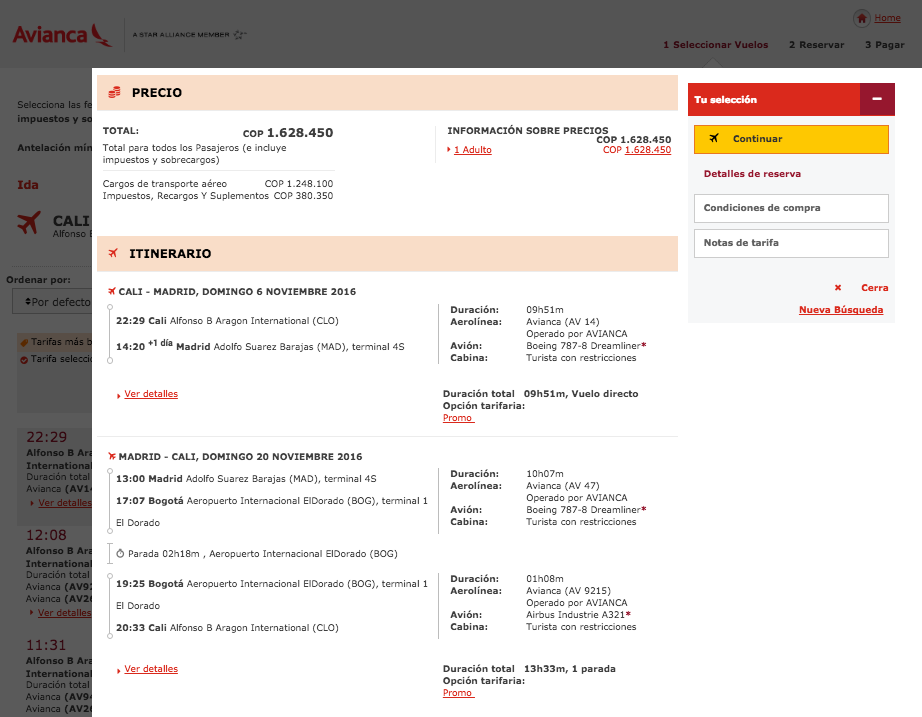The image size is (922, 717).
Task: Expand Ver detalles for Cali - Madrid flight
Action: [150, 394]
